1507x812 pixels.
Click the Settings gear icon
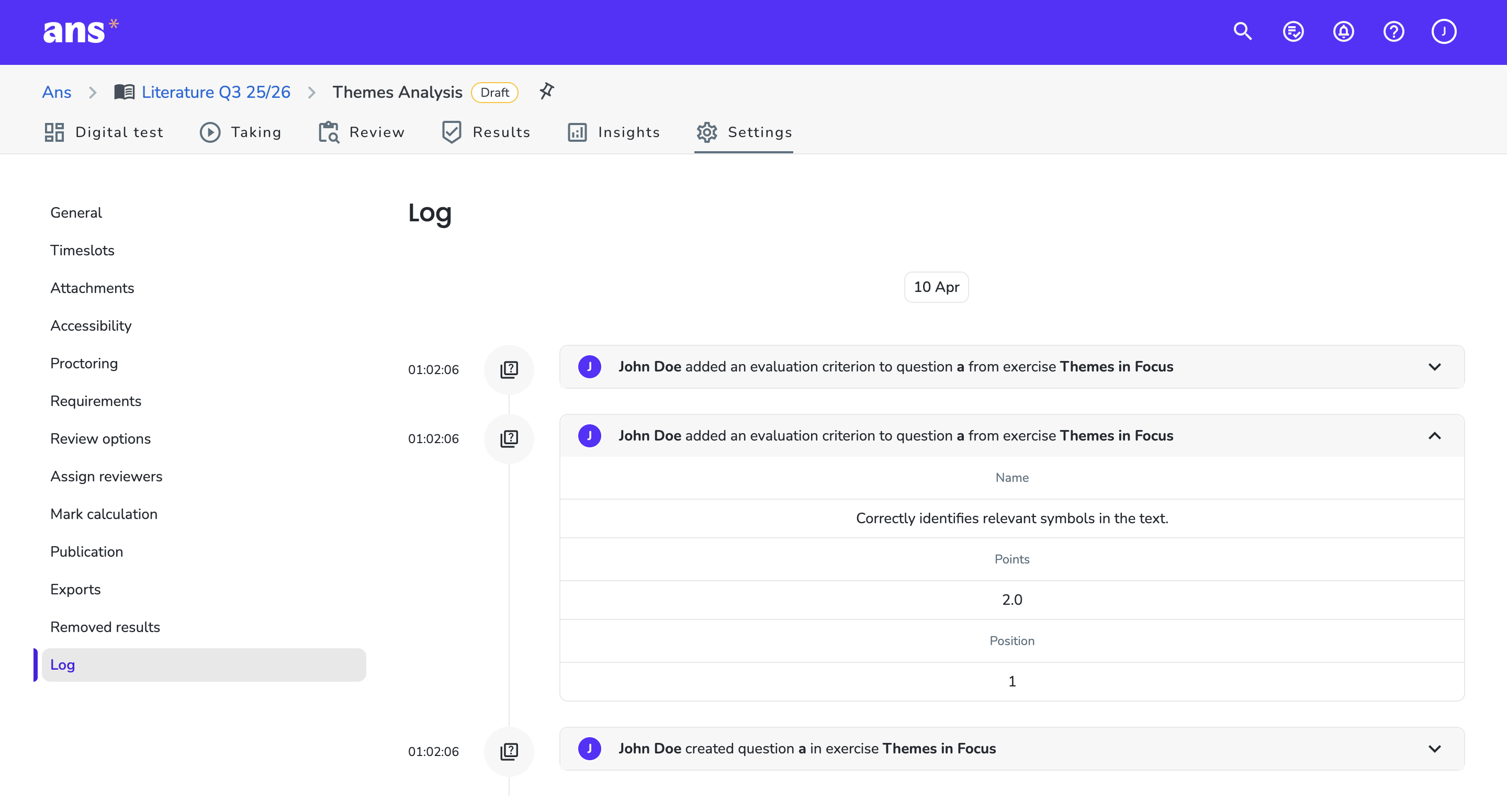pos(707,132)
